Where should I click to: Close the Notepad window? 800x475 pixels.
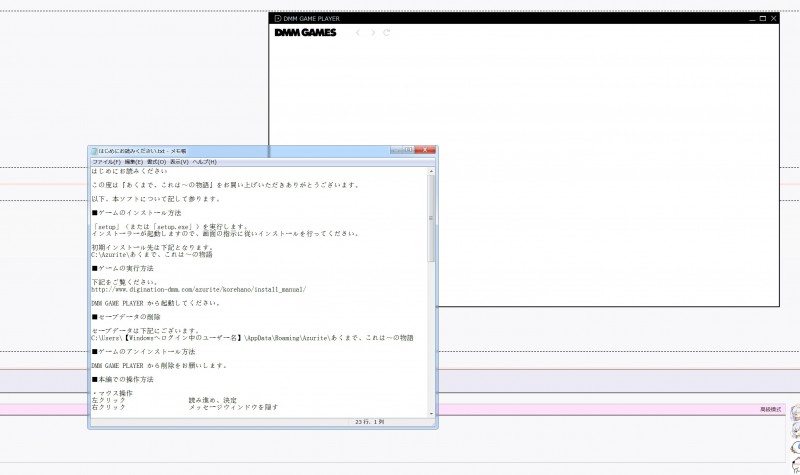coord(425,150)
